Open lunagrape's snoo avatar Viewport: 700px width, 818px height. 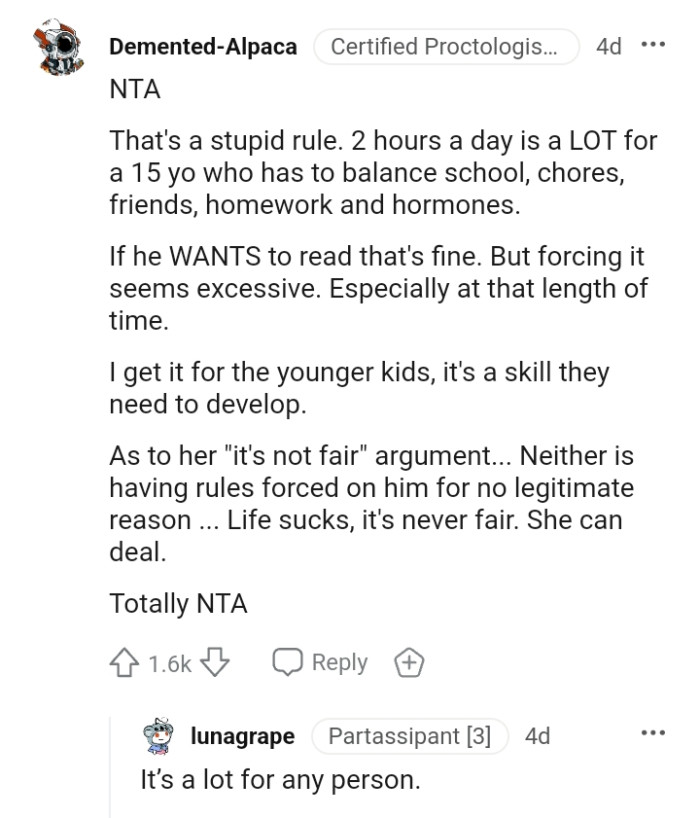[x=159, y=737]
